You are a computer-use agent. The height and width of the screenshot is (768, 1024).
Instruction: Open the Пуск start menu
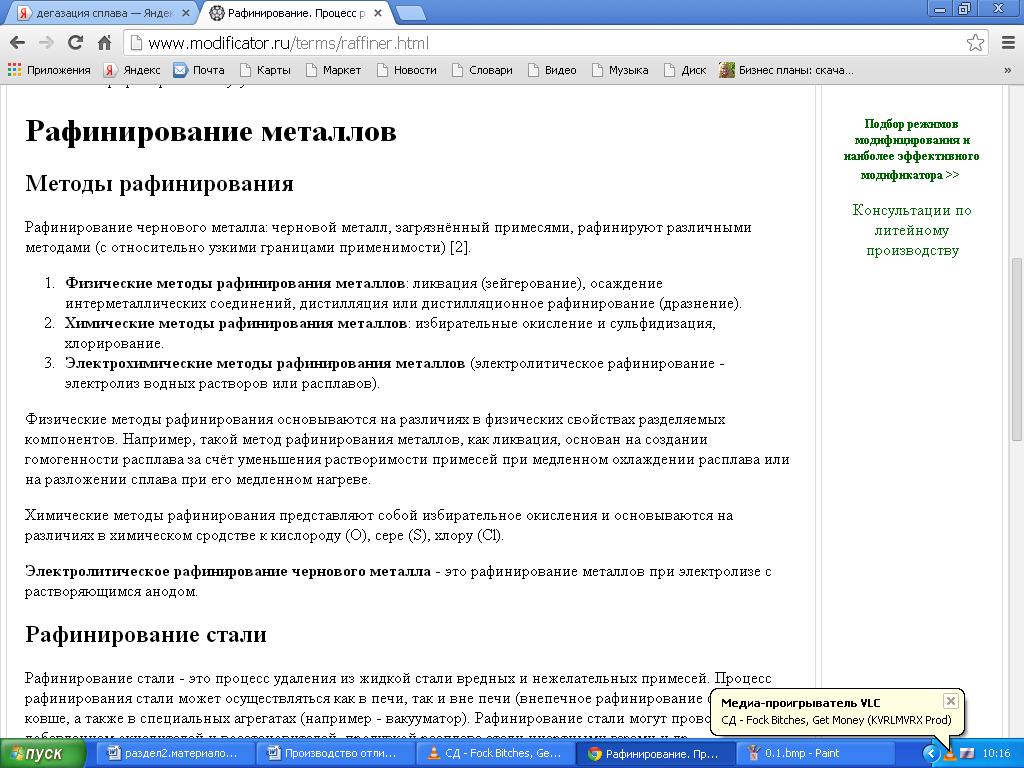(42, 754)
